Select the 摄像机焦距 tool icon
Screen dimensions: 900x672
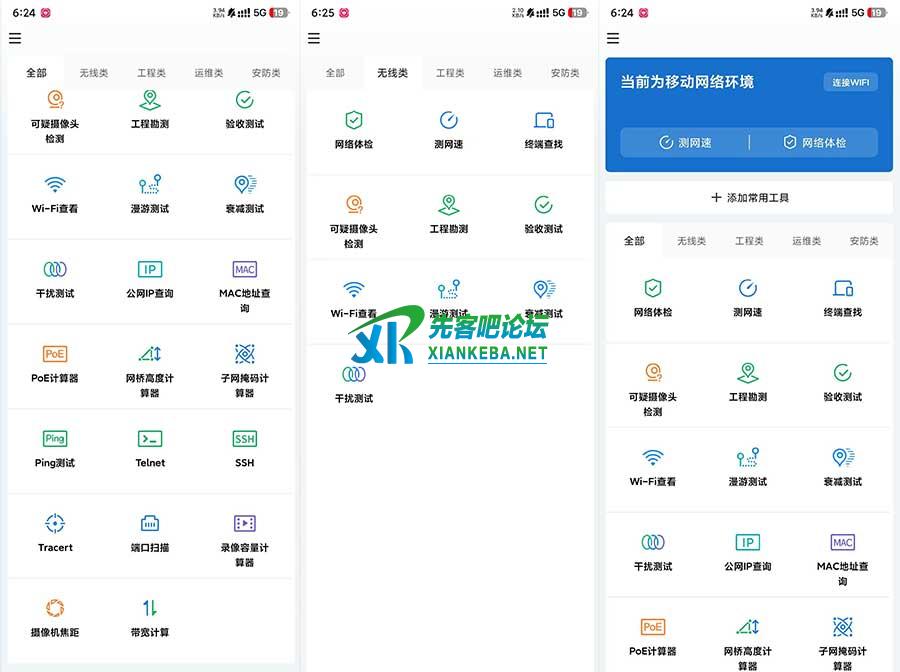coord(55,615)
